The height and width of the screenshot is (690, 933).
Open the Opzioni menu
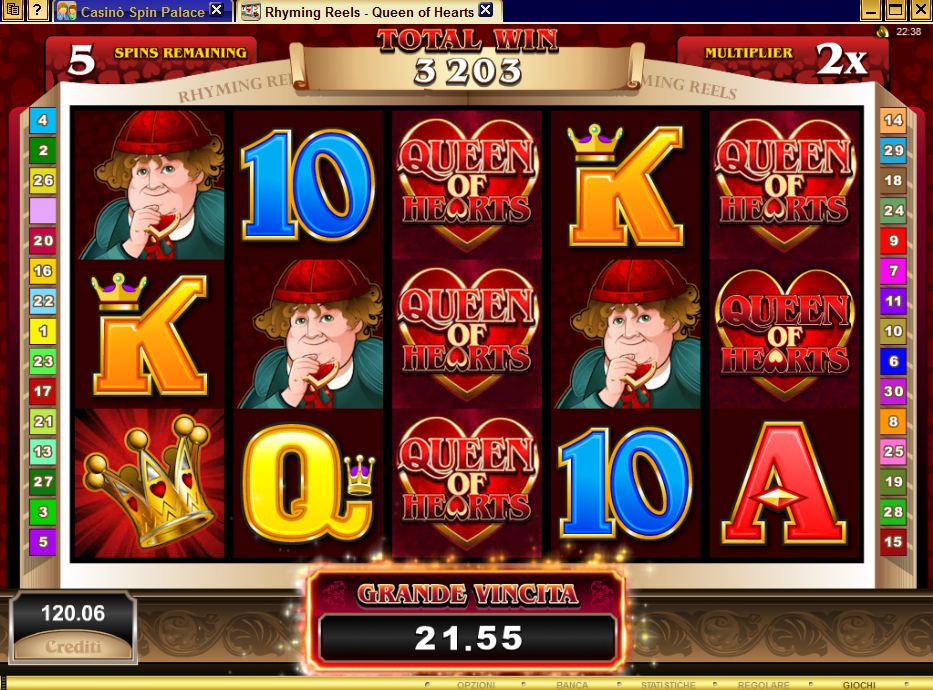point(475,685)
